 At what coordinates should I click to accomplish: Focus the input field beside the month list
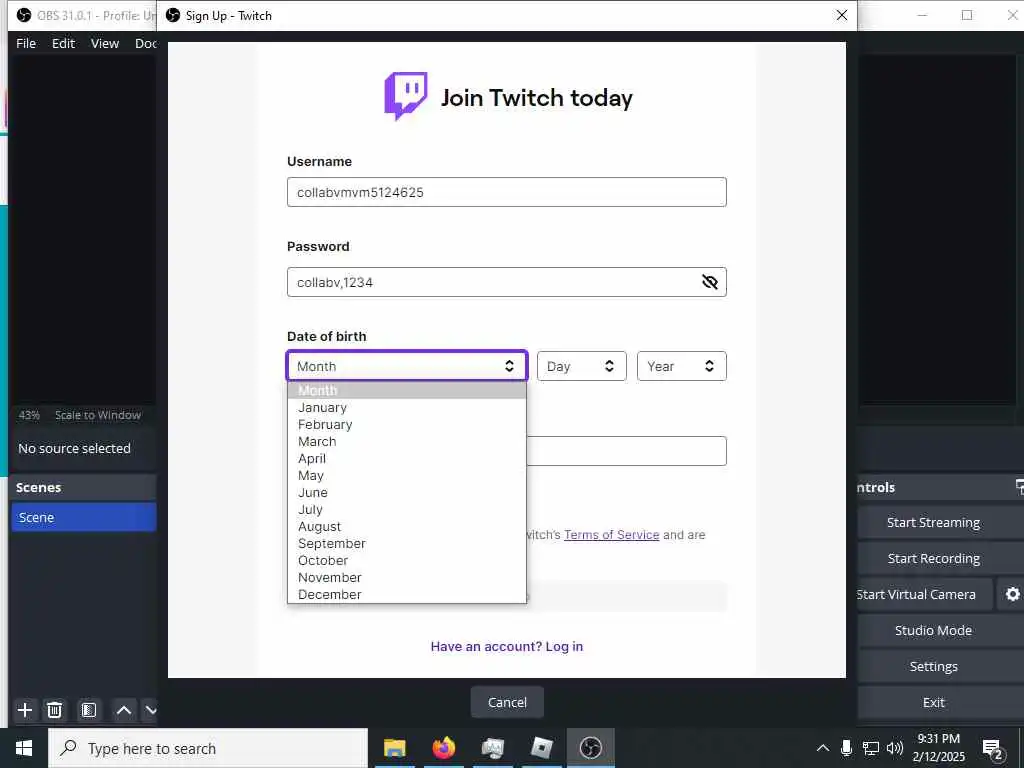(626, 451)
